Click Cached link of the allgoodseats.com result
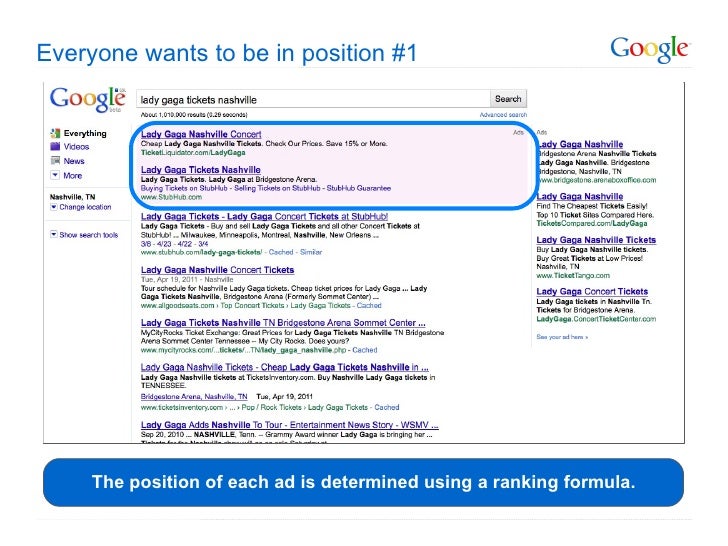The width and height of the screenshot is (728, 546). [369, 306]
